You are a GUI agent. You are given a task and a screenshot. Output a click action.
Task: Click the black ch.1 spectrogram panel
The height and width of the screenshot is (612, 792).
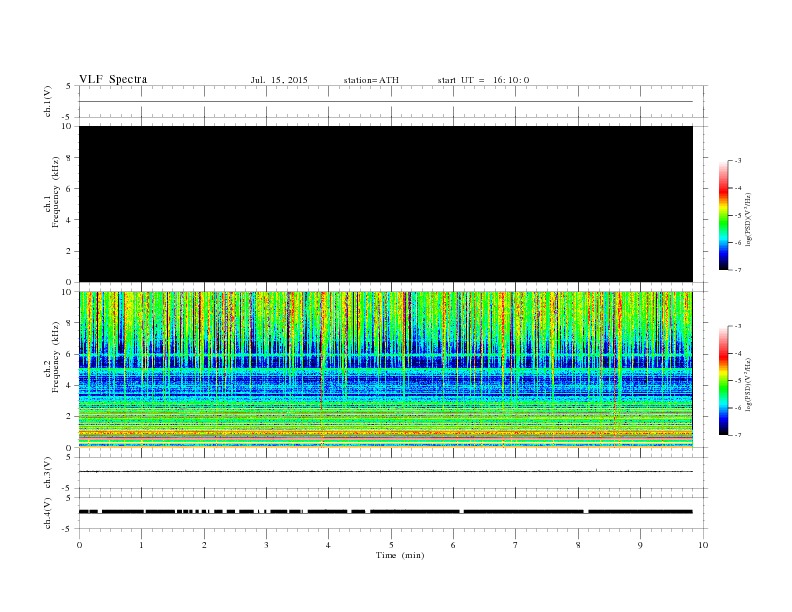386,204
